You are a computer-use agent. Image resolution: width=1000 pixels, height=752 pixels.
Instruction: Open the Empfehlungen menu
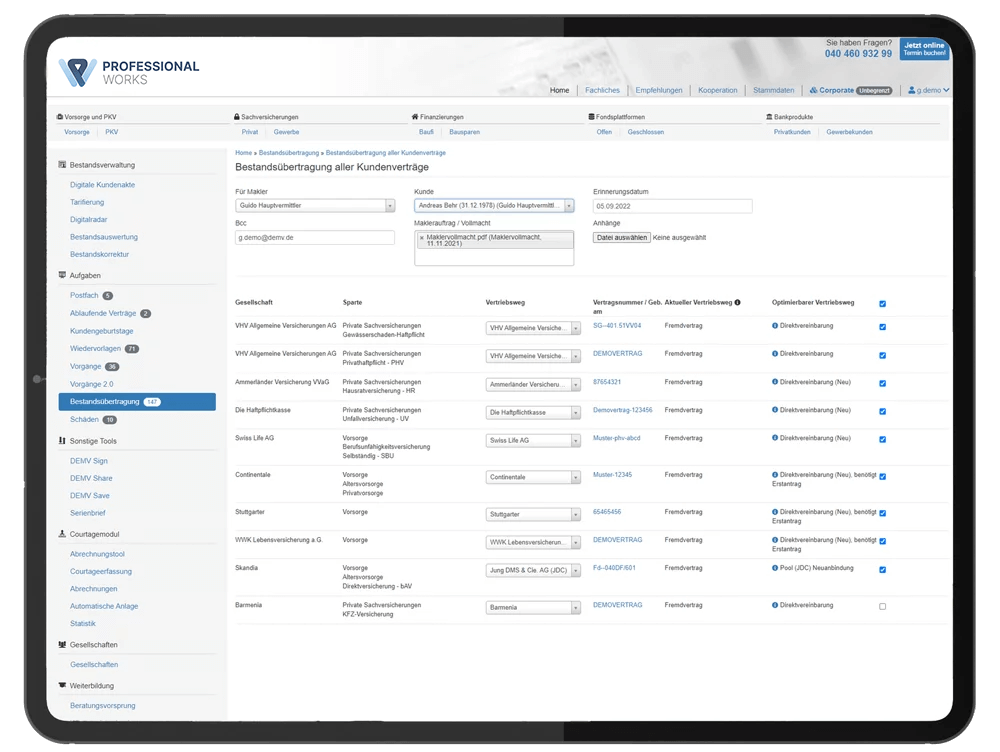(659, 91)
